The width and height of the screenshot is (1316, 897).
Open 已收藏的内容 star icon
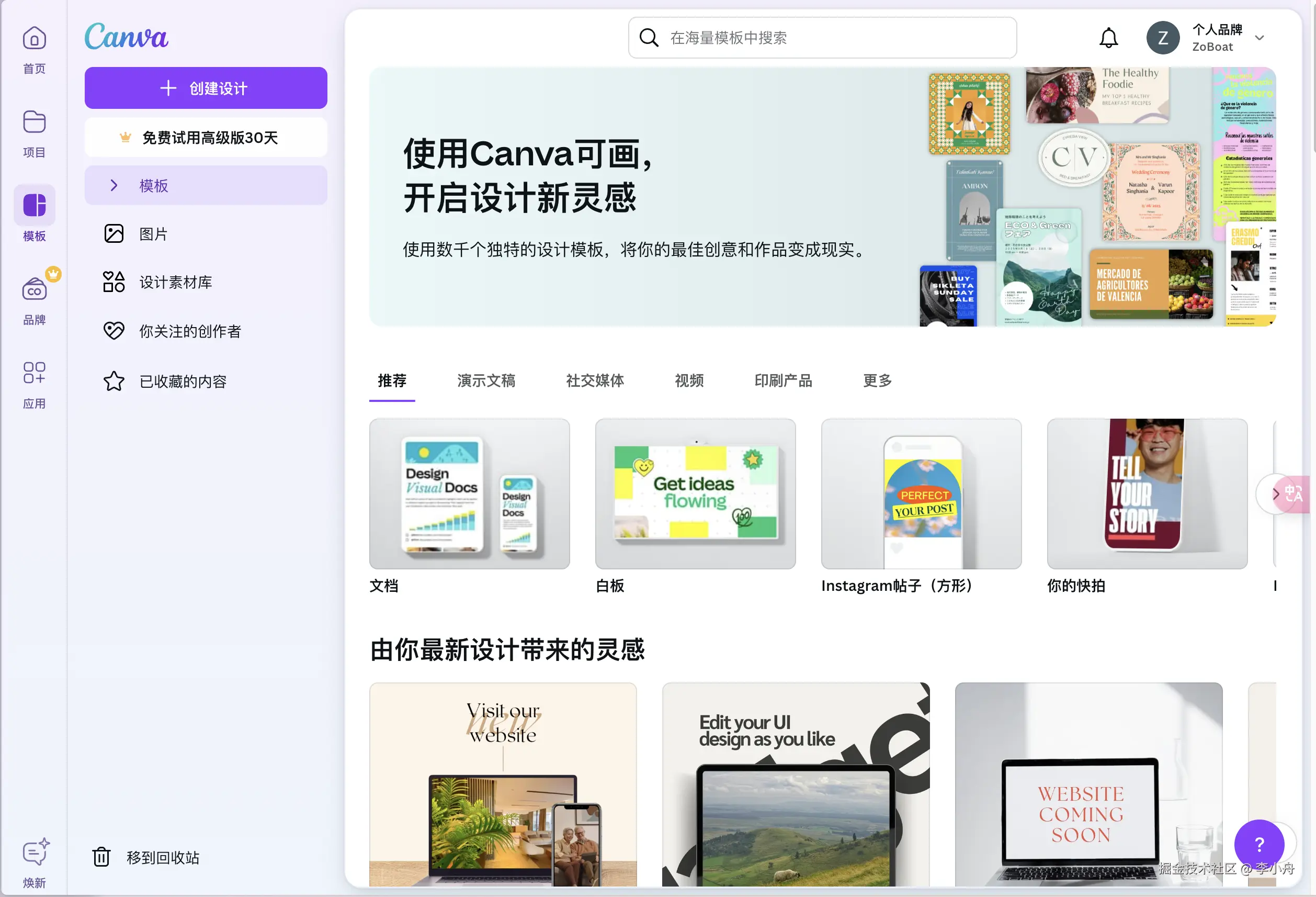click(x=114, y=381)
